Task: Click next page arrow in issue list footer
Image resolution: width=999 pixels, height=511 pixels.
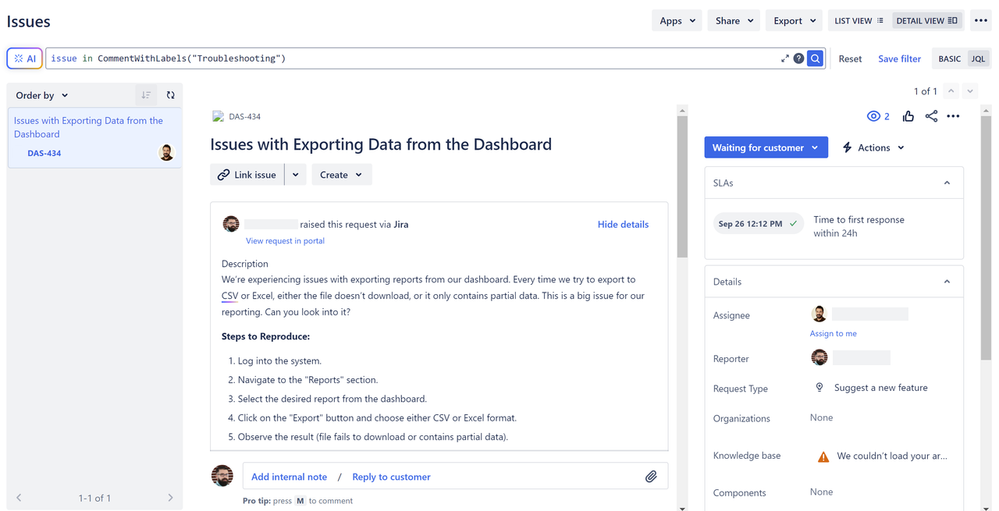Action: [170, 498]
